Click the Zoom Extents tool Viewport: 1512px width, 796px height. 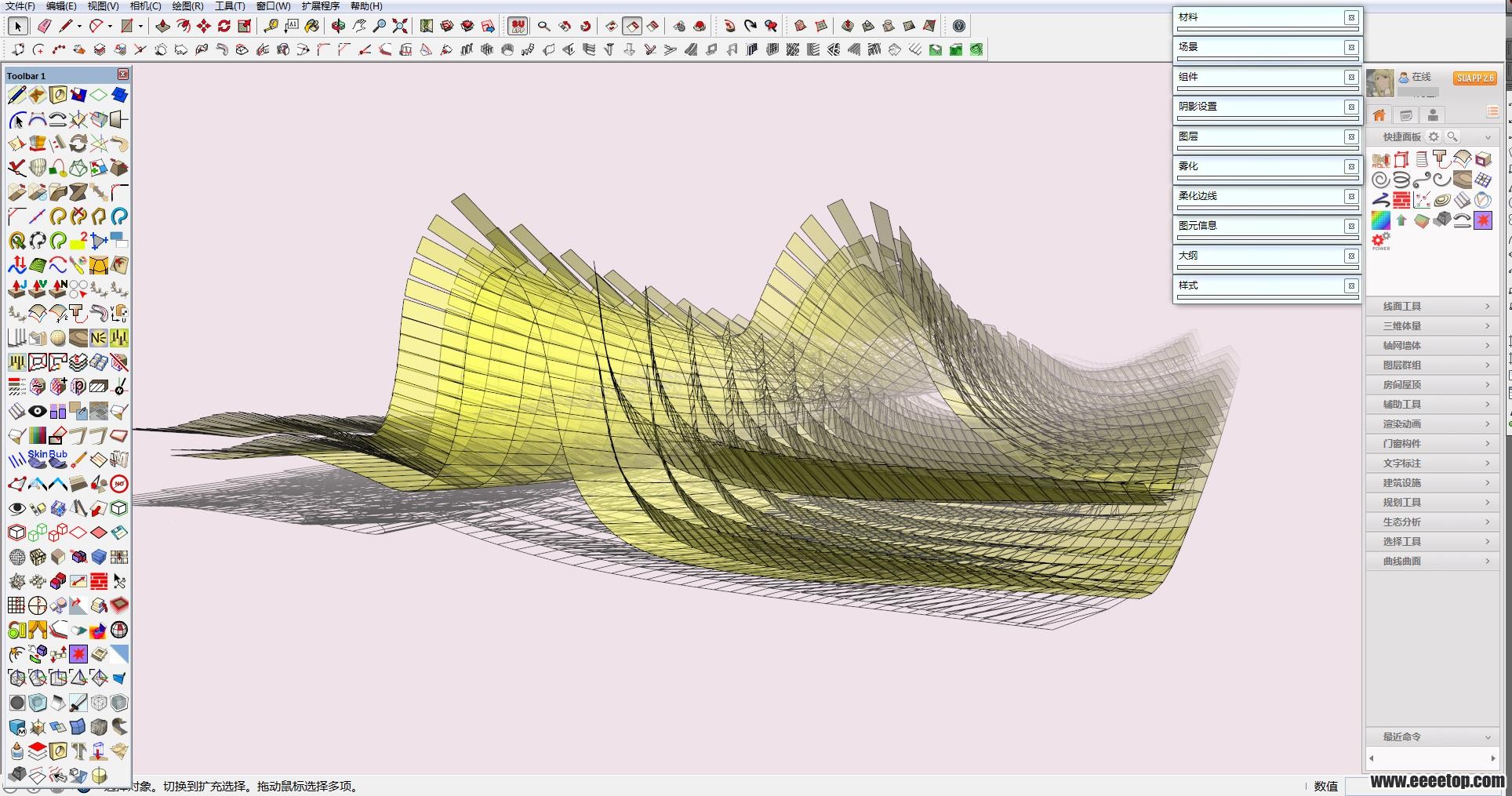click(x=400, y=26)
